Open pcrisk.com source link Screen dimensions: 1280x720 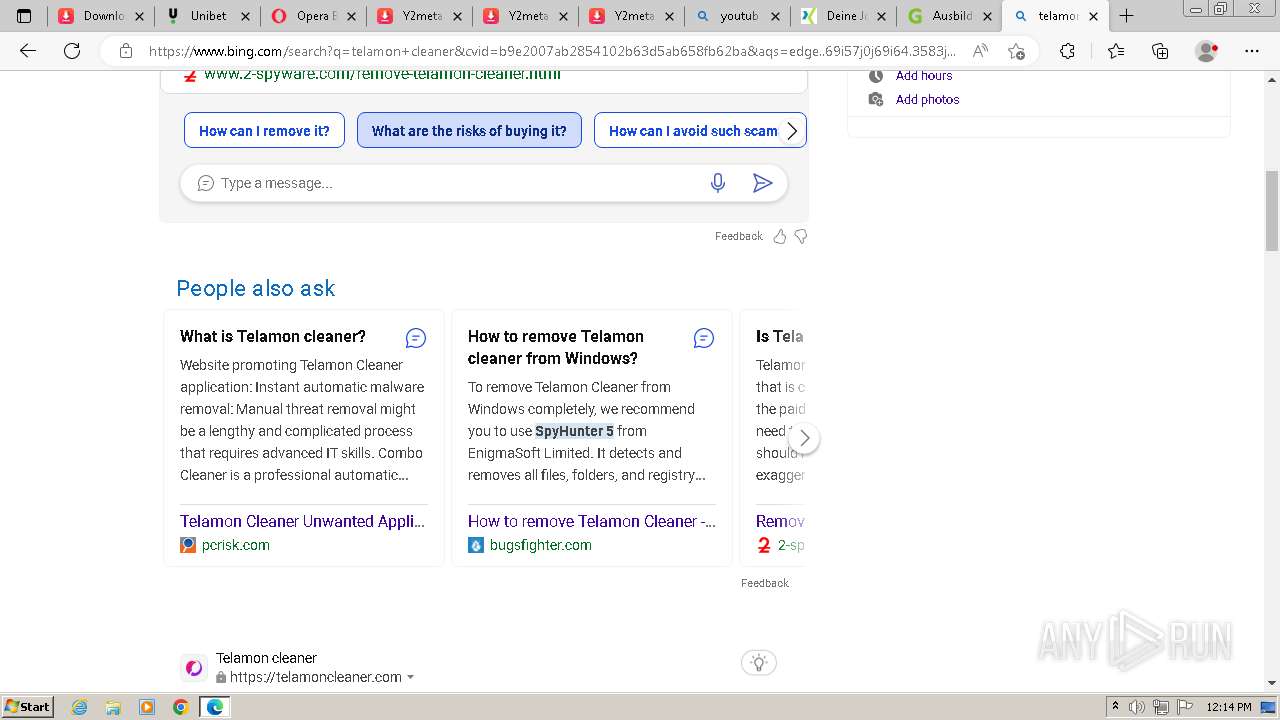point(236,545)
